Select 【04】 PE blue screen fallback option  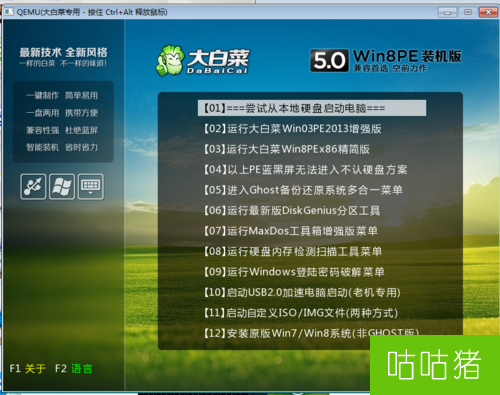tap(306, 170)
